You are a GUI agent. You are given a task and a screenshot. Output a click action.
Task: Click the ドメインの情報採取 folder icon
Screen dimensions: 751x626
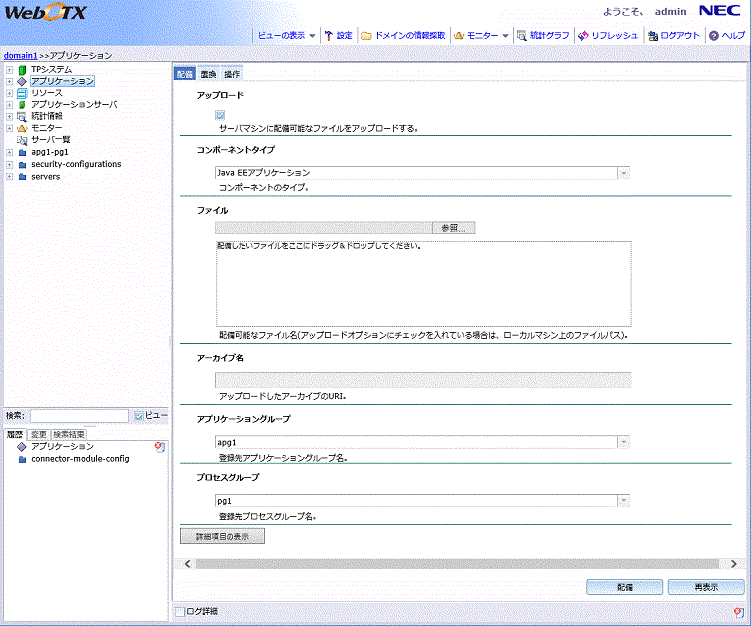(x=366, y=35)
